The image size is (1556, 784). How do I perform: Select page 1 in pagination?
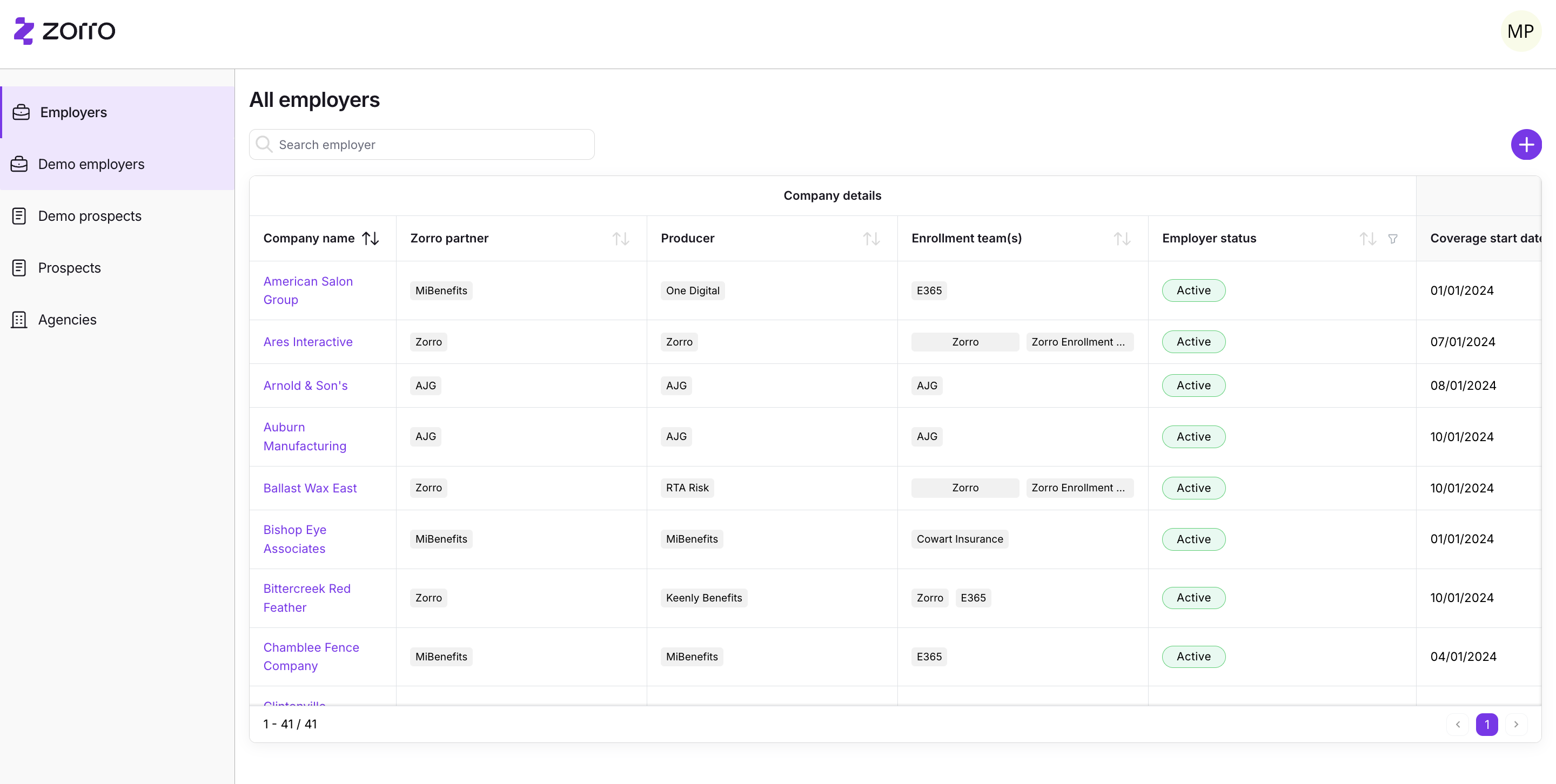click(x=1486, y=724)
